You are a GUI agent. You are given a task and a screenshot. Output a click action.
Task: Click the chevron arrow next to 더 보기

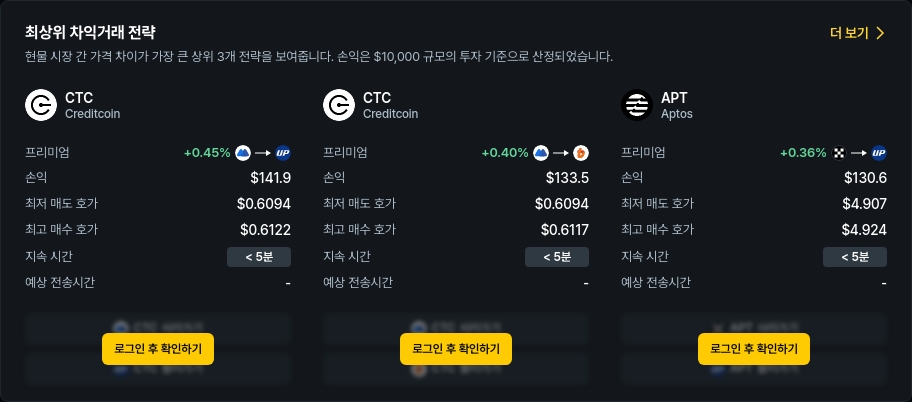(x=880, y=33)
